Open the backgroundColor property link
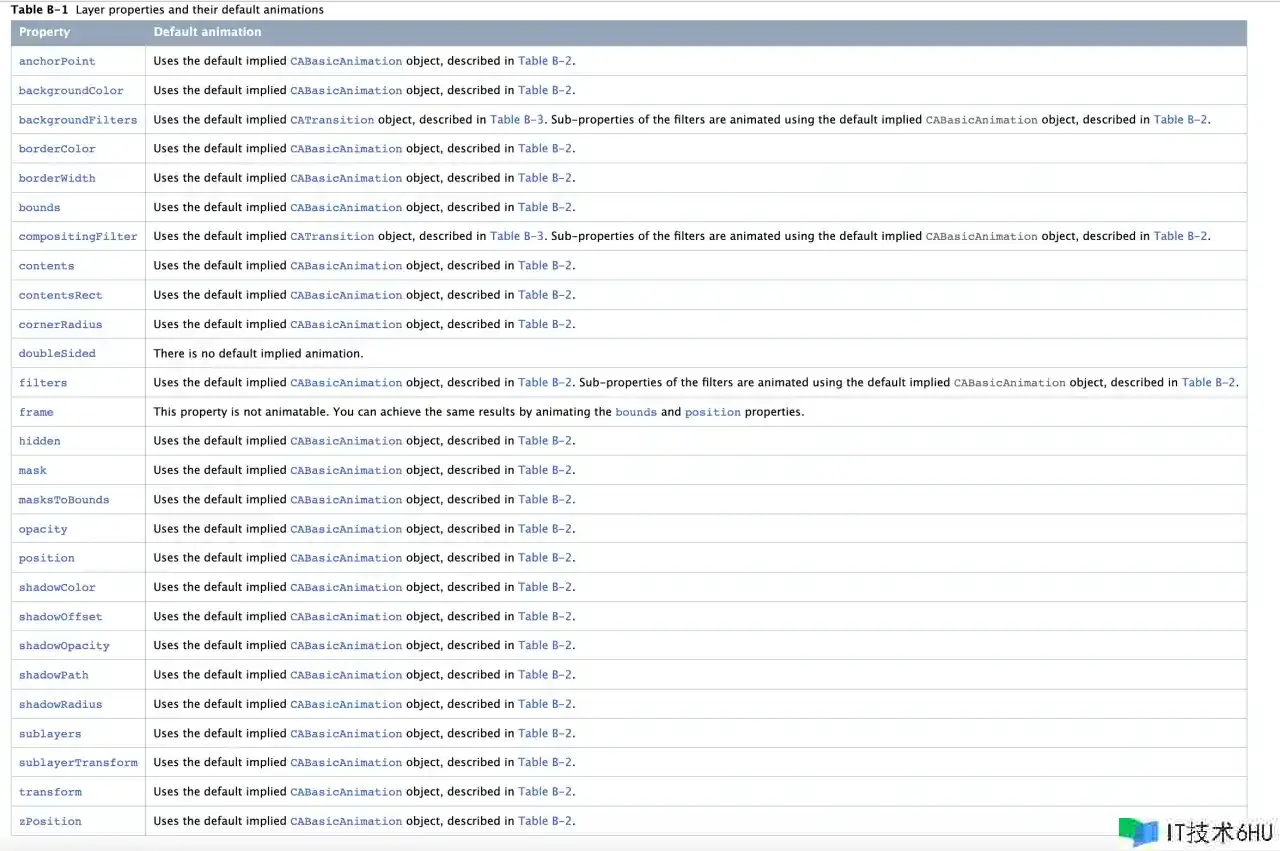The height and width of the screenshot is (851, 1280). click(x=71, y=90)
